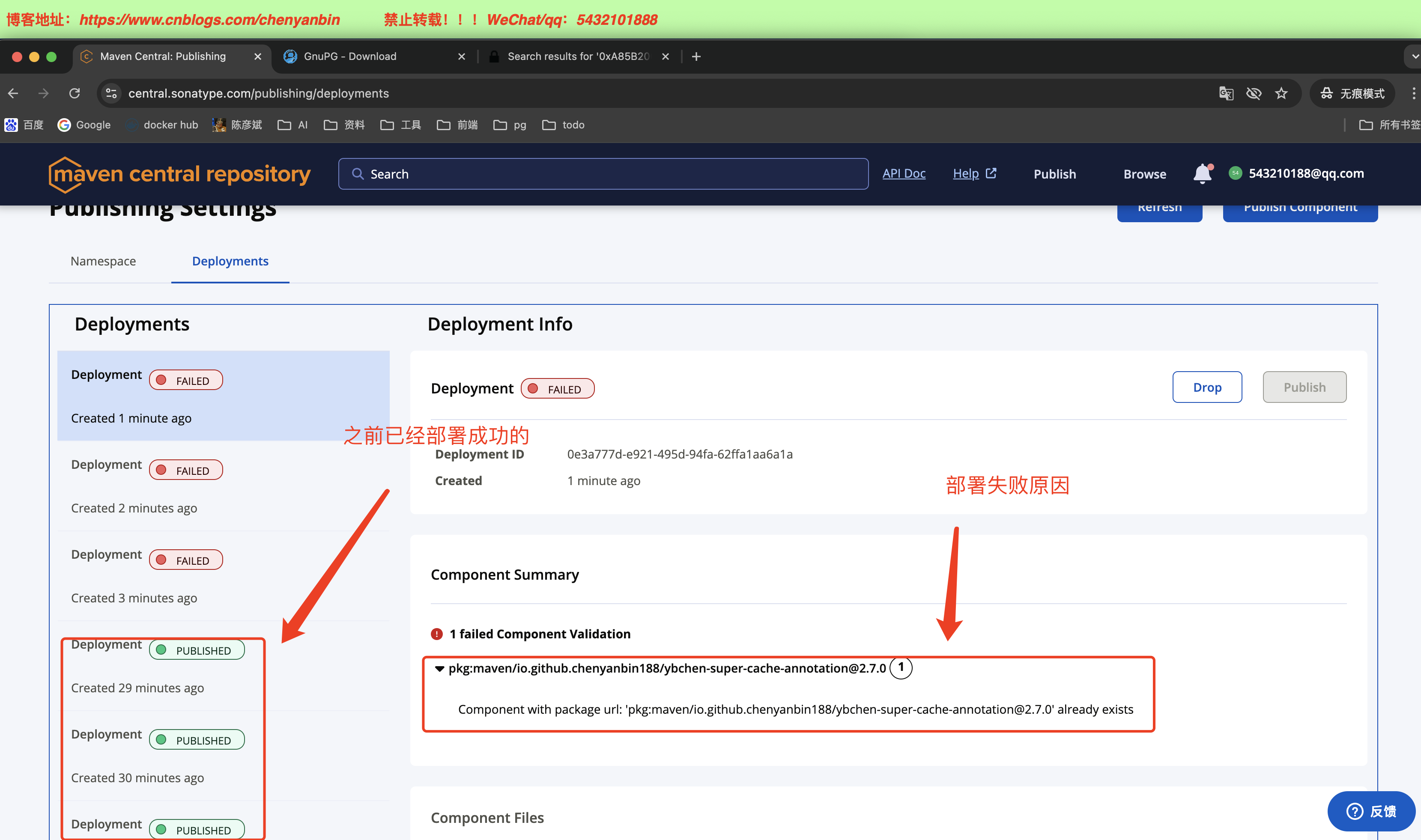Click the Maven repository Search field
This screenshot has width=1421, height=840.
[603, 174]
